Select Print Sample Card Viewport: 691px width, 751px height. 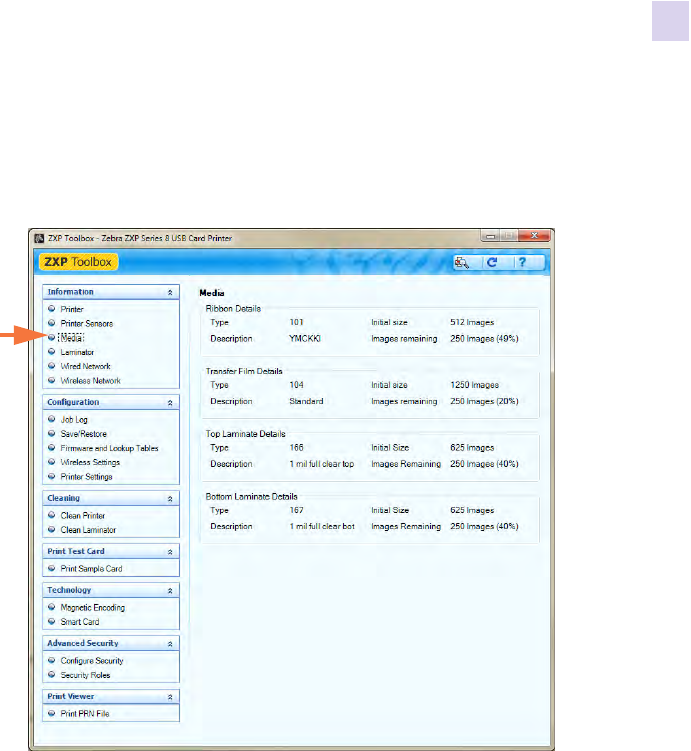[91, 569]
